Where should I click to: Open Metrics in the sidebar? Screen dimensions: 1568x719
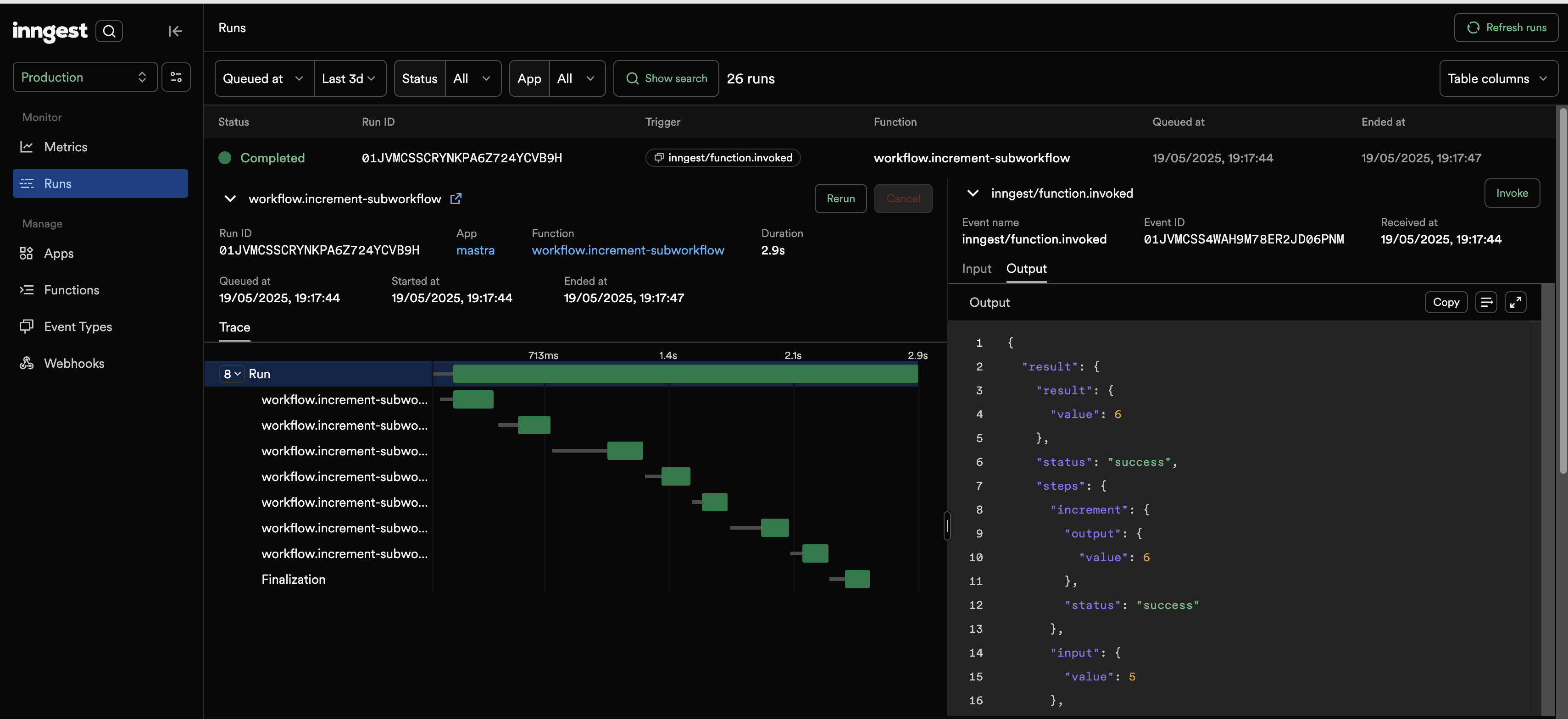65,147
